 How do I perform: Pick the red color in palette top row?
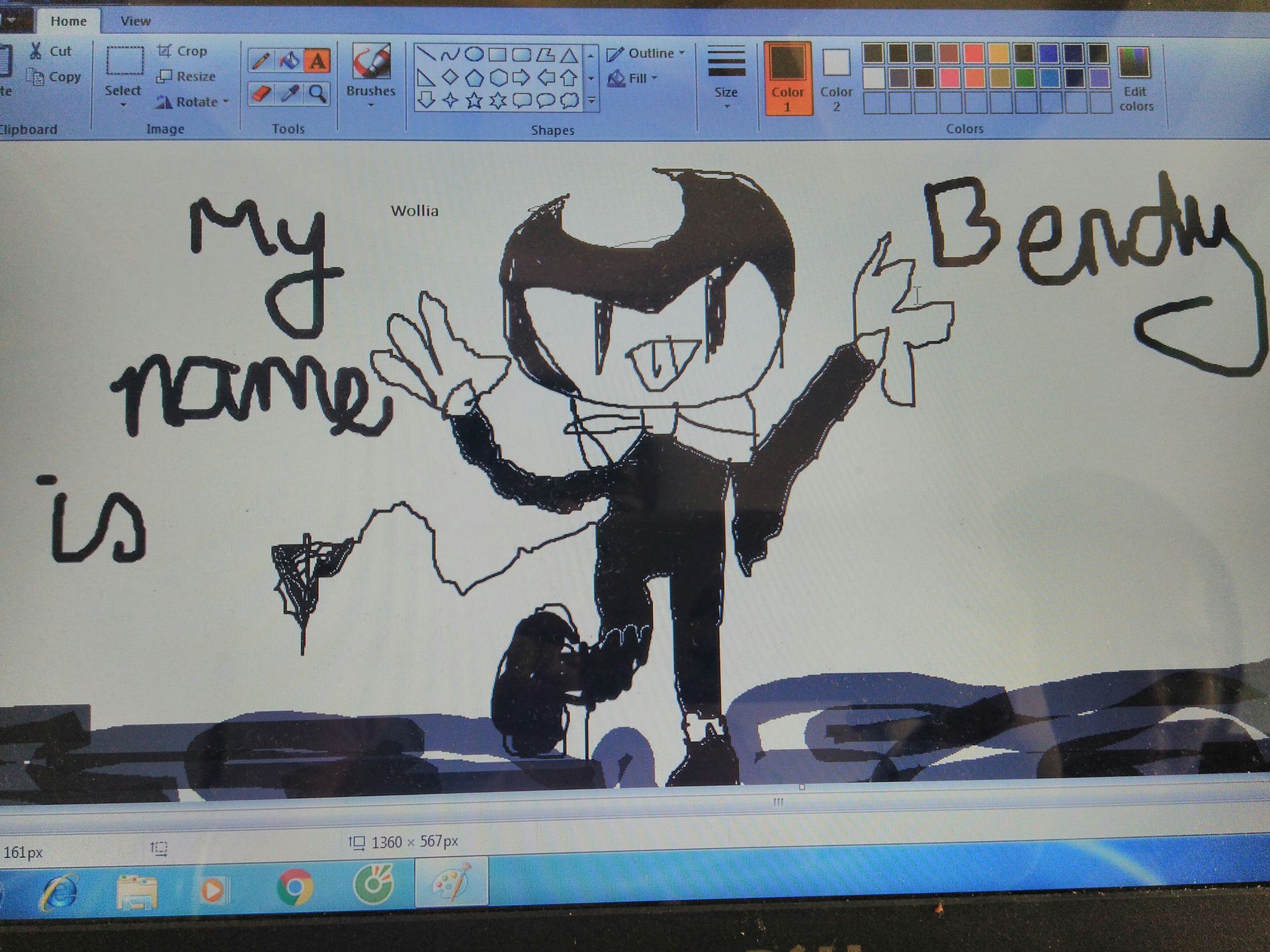(x=973, y=54)
